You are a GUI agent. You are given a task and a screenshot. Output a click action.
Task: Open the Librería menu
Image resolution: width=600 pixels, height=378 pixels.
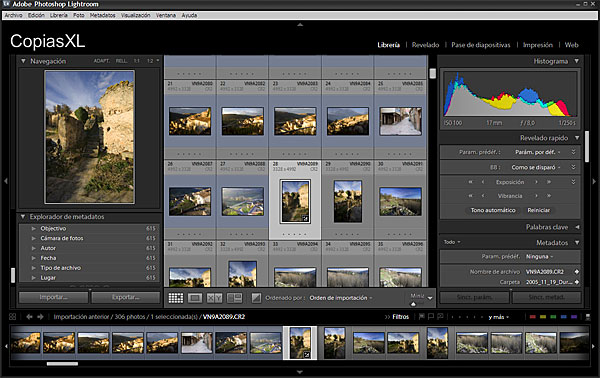[59, 15]
